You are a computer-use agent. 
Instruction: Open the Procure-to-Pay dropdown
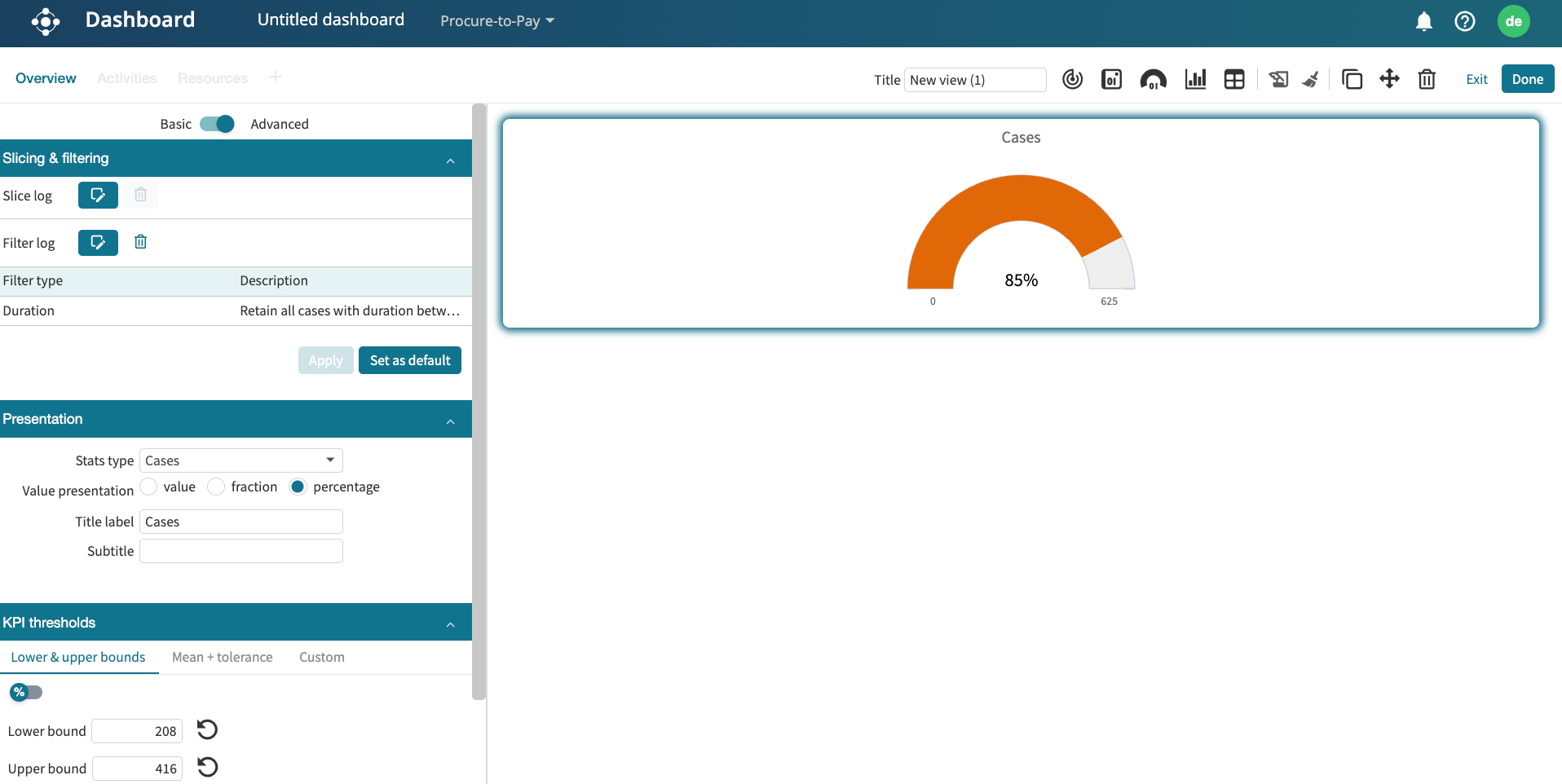point(496,21)
